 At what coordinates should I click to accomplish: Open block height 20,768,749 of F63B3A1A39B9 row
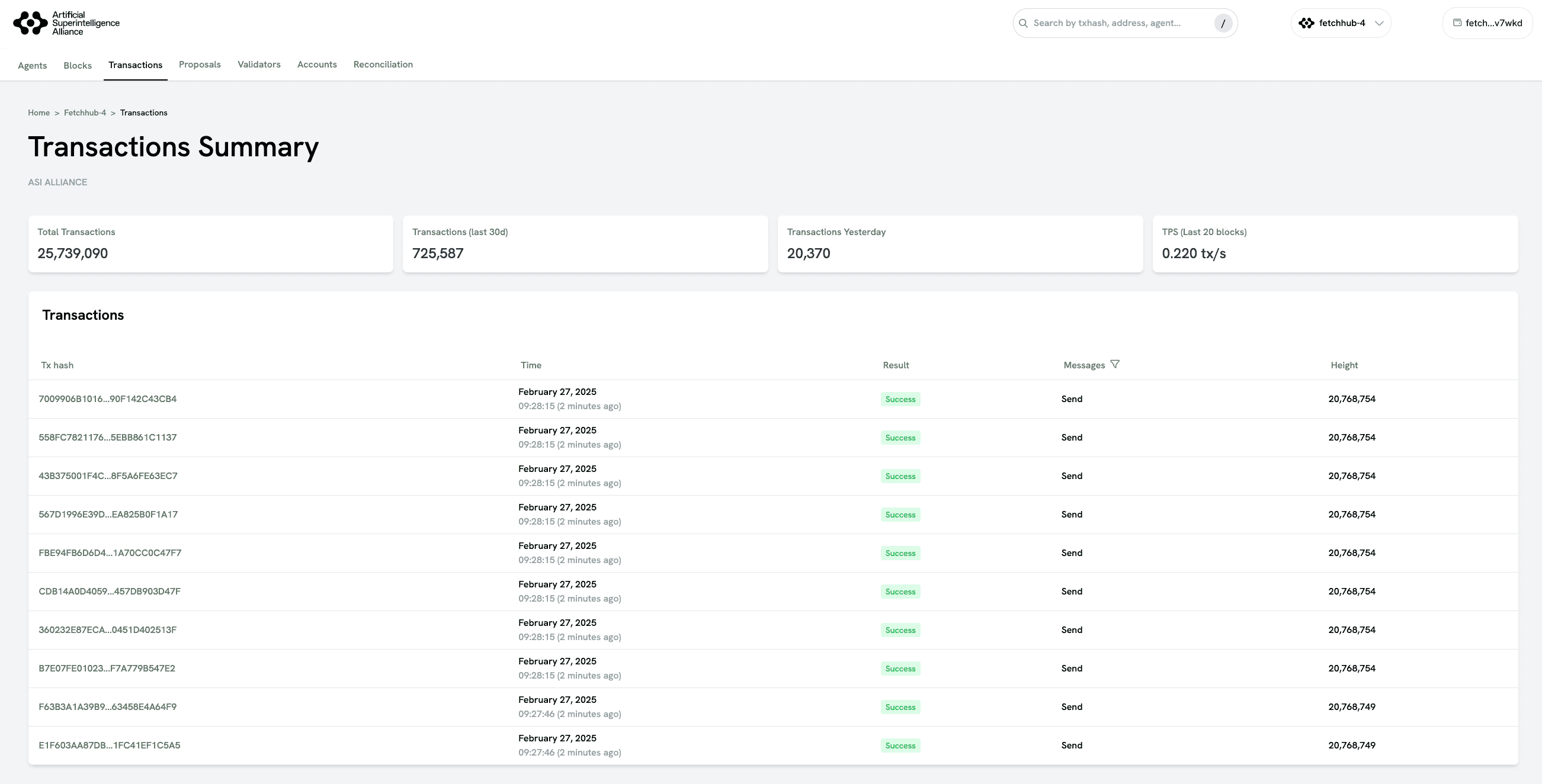1351,707
